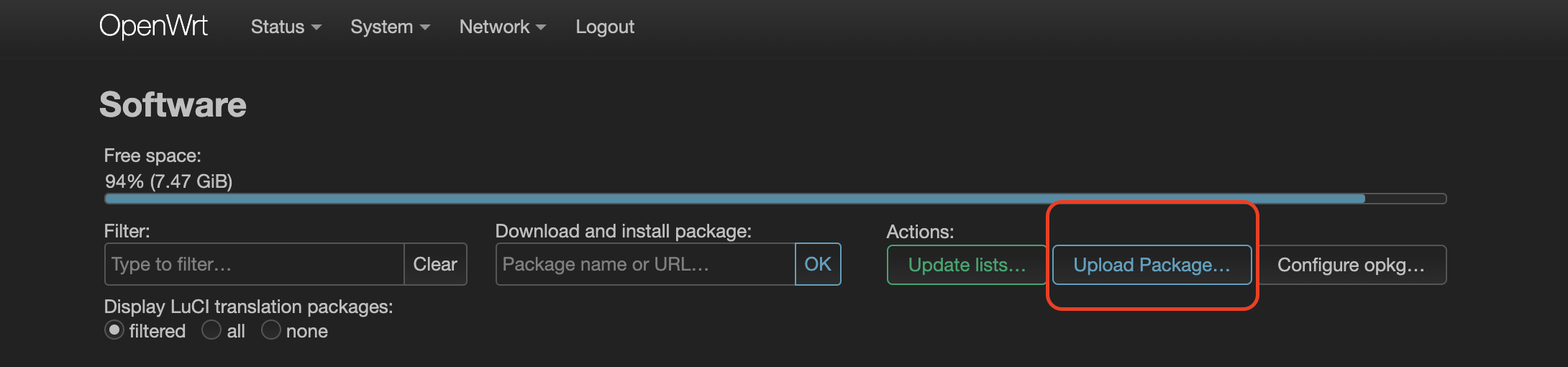1568x367 pixels.
Task: Click OK to install package
Action: pos(818,264)
